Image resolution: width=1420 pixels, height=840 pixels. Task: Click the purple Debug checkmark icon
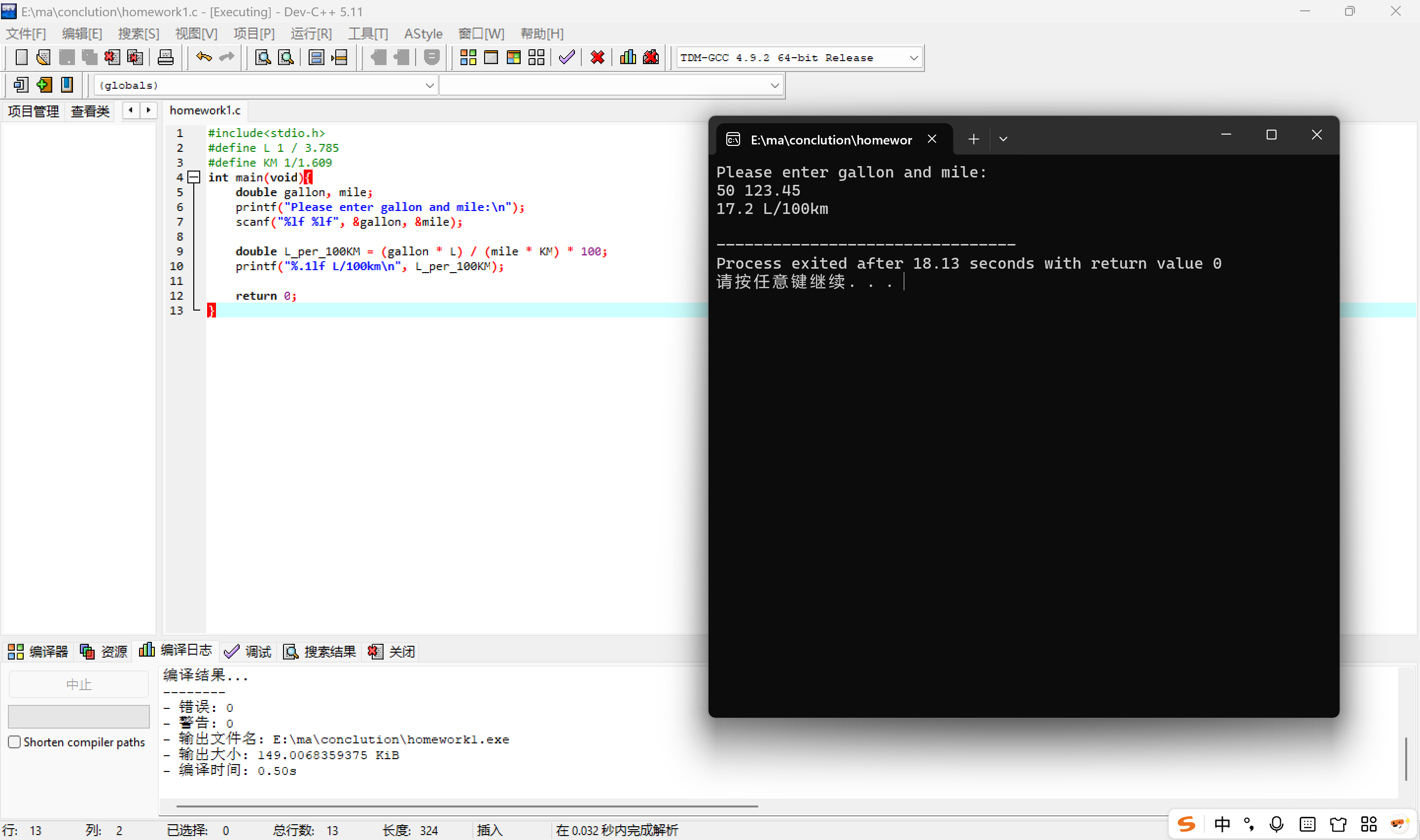(x=567, y=57)
